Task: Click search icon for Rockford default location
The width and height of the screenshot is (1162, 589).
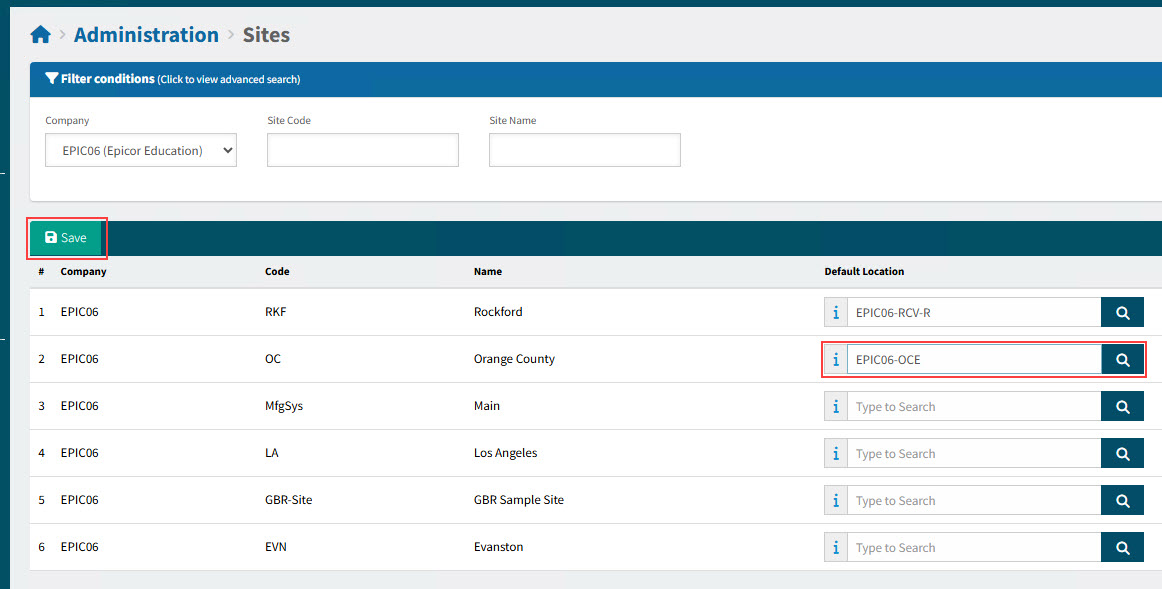Action: click(x=1122, y=313)
